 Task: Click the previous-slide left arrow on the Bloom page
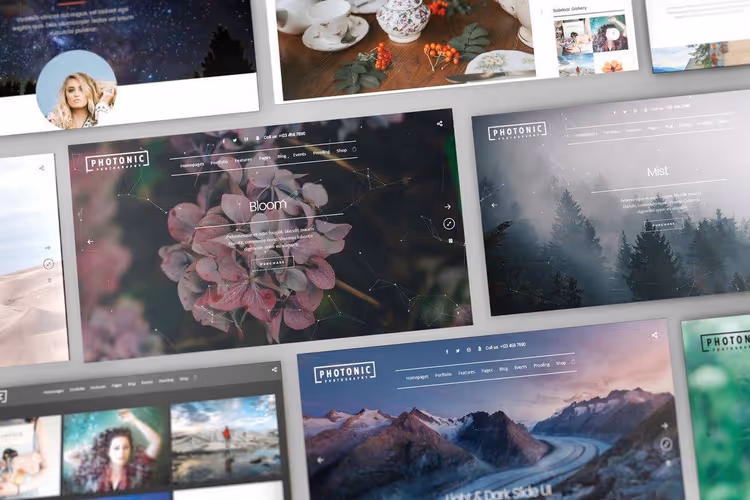pos(90,242)
